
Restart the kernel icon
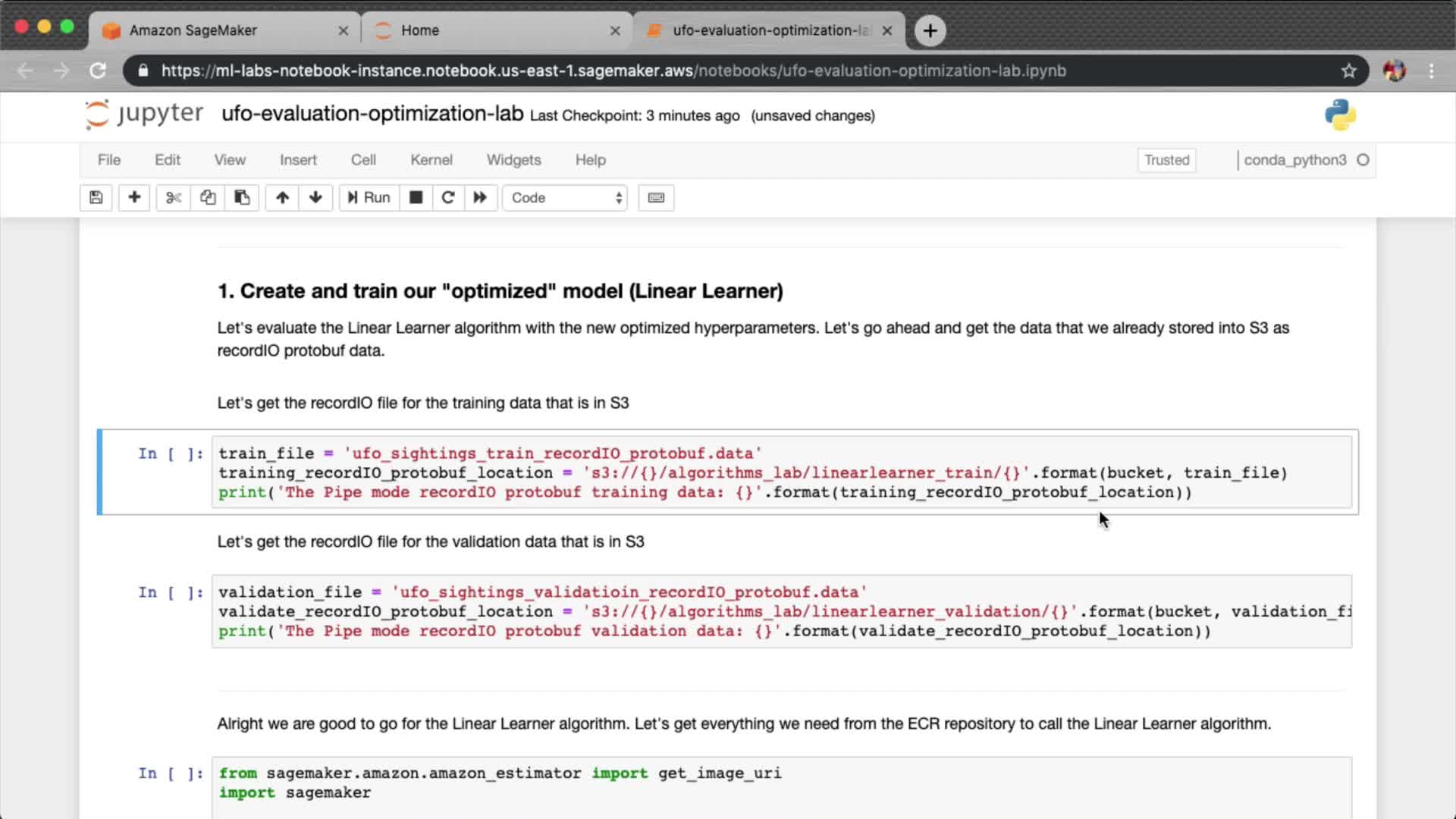pos(448,198)
